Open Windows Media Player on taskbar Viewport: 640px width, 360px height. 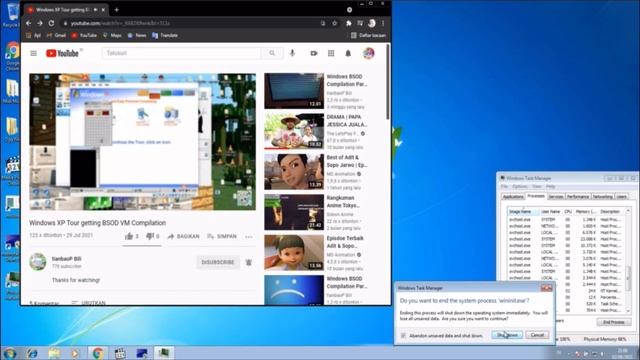(76, 353)
